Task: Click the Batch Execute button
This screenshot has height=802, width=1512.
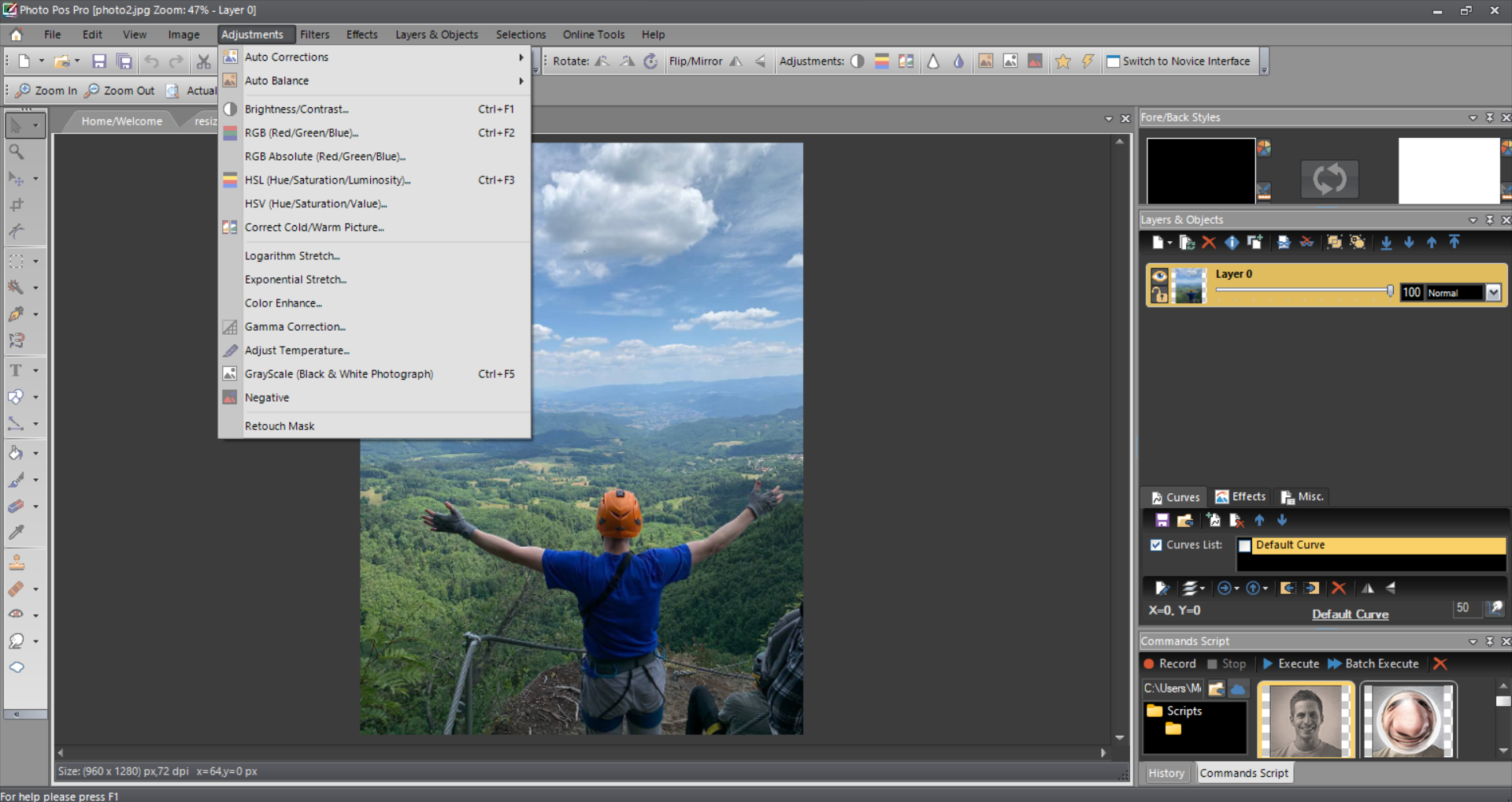Action: tap(1373, 664)
